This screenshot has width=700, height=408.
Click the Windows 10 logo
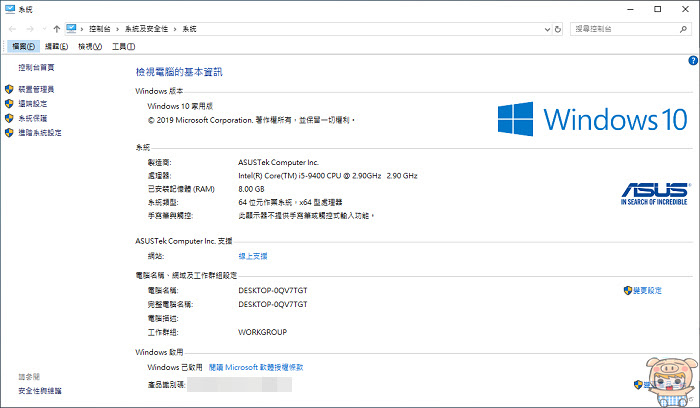point(592,119)
